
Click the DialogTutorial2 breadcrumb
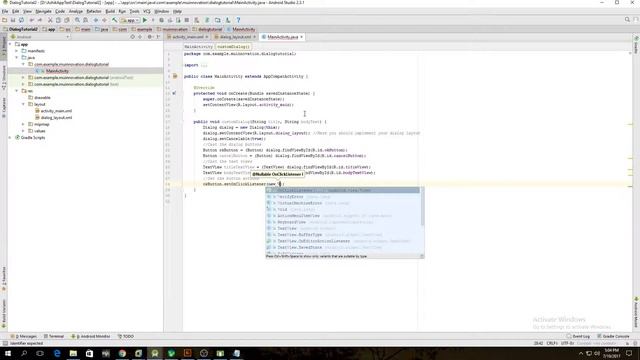20,29
